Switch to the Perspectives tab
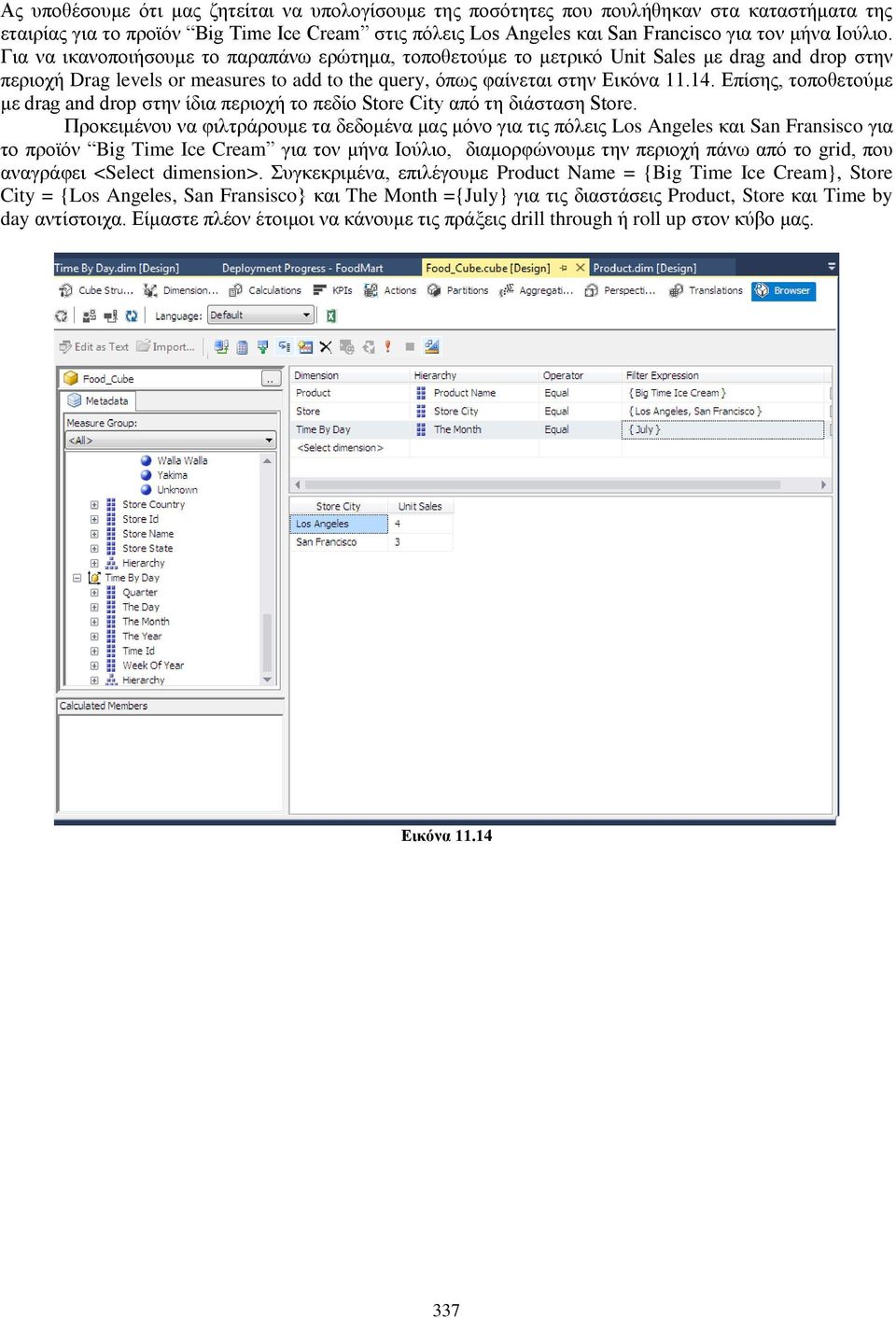Viewport: 896px width, 1318px height. point(621,290)
